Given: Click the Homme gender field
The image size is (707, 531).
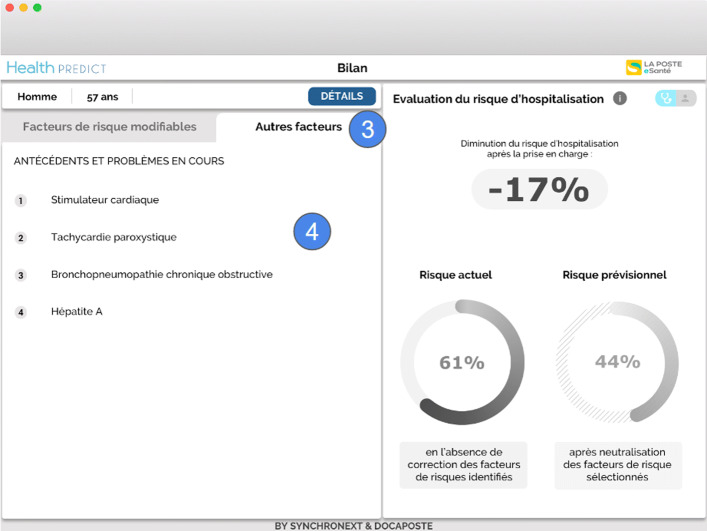Looking at the screenshot, I should point(37,96).
